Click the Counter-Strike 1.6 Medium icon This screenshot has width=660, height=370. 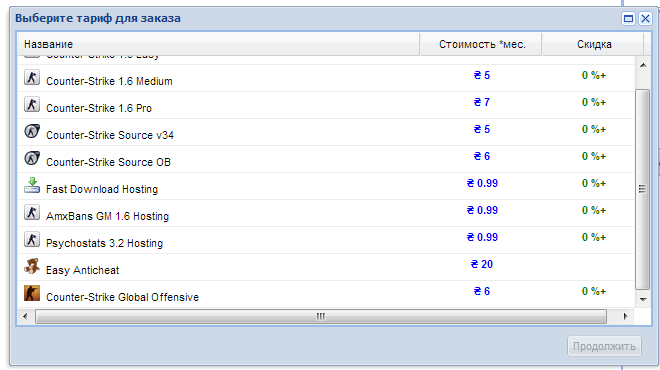point(32,77)
